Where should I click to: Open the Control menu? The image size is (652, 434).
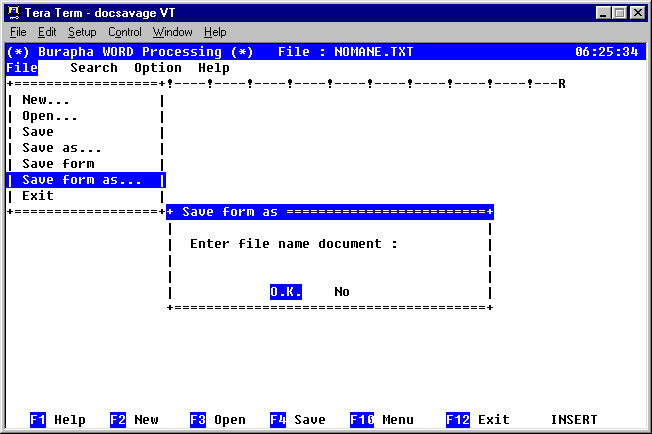(x=124, y=32)
